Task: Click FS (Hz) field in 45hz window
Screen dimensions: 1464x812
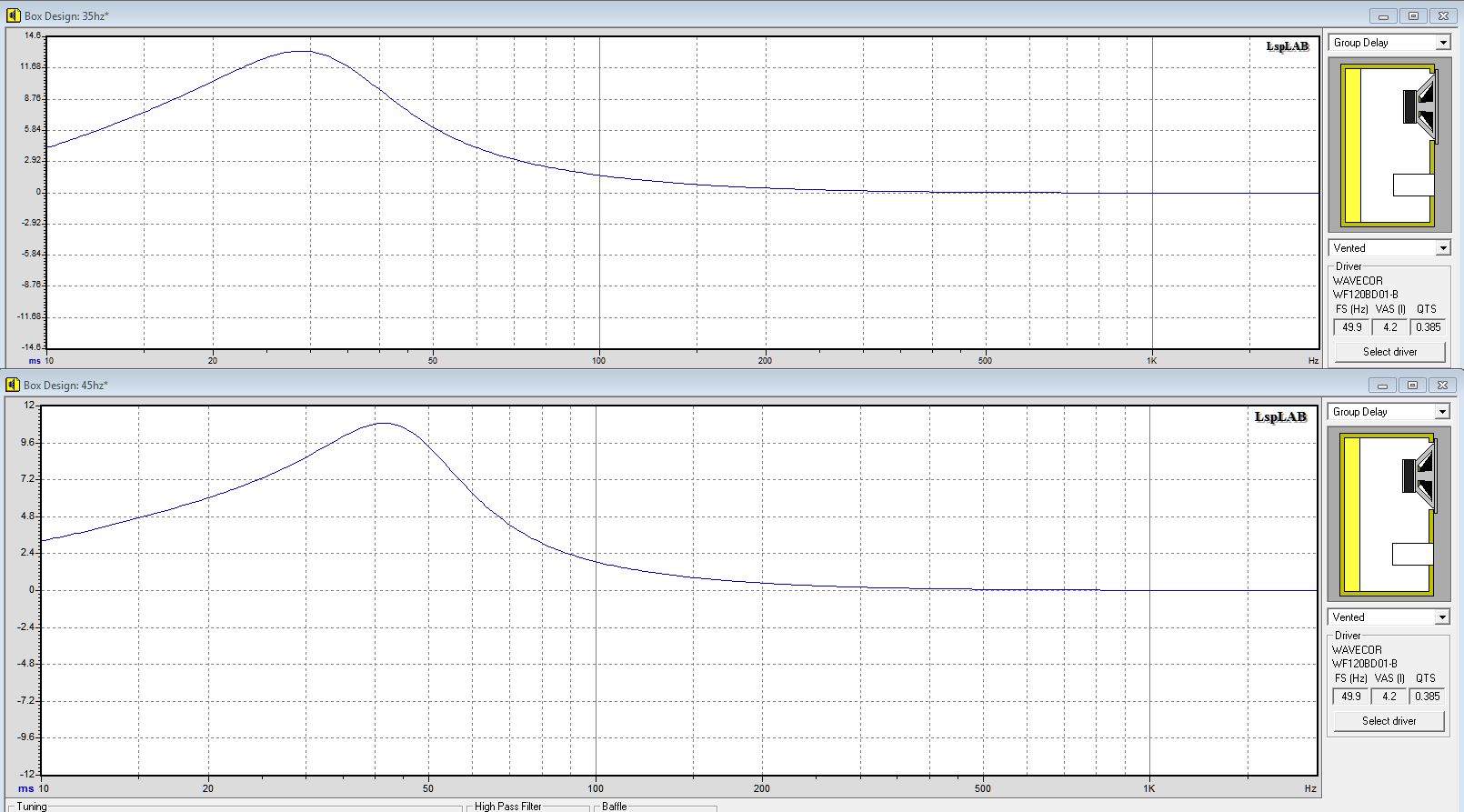Action: click(x=1351, y=697)
